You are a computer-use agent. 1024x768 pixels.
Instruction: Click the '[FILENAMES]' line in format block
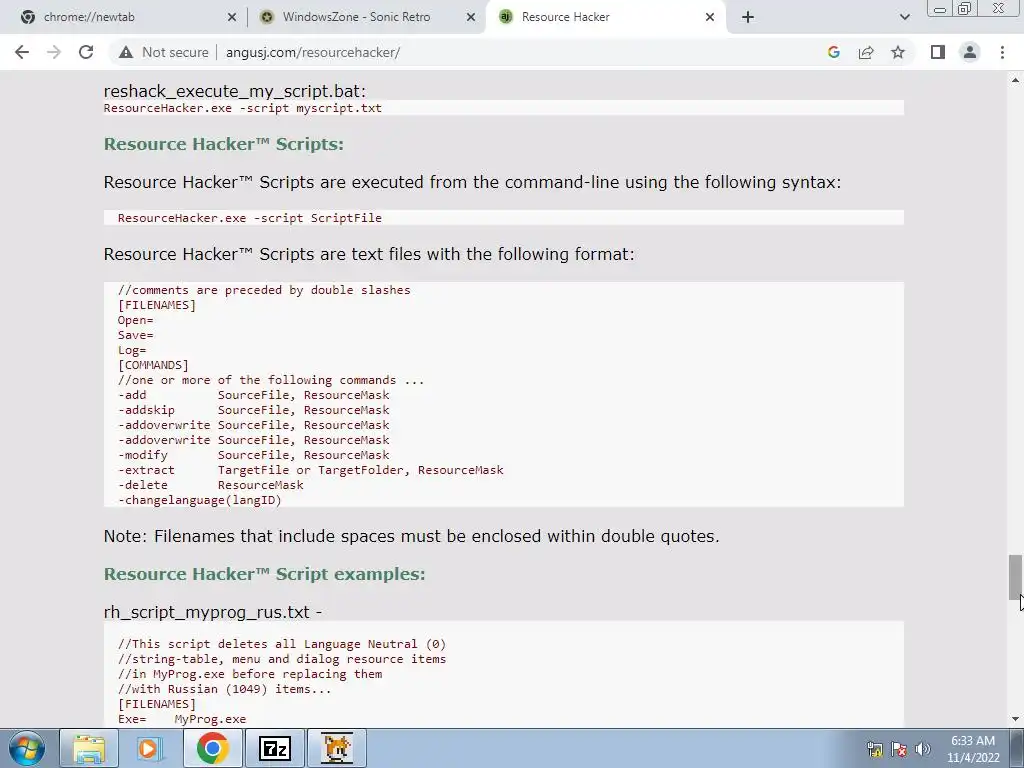point(157,305)
